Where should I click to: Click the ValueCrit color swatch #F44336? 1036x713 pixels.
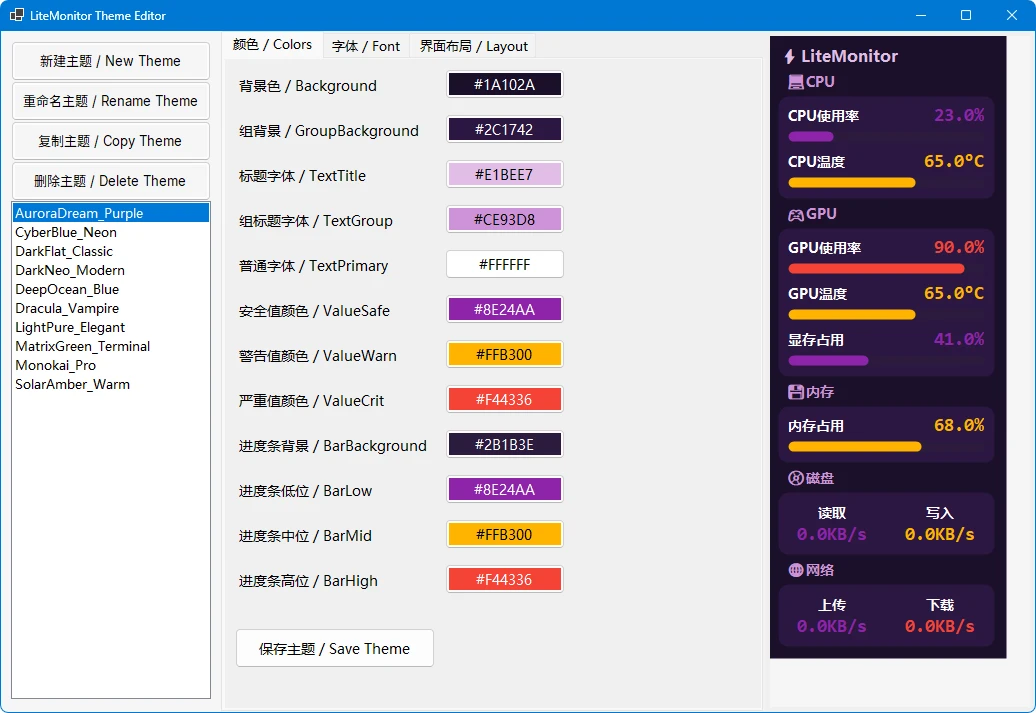coord(504,399)
